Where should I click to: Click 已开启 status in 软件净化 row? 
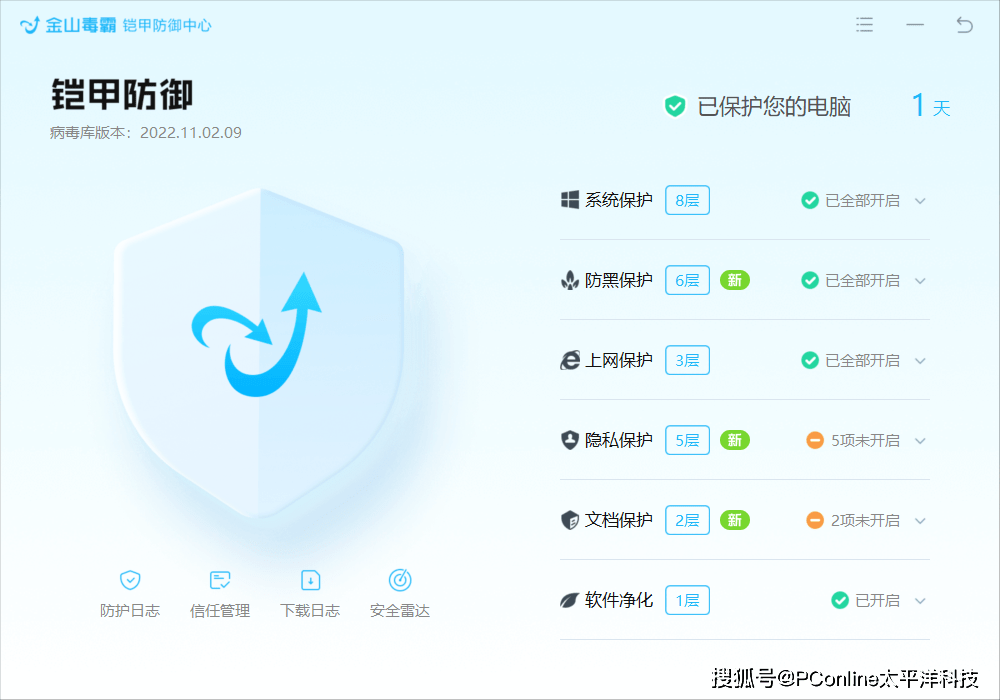(878, 601)
